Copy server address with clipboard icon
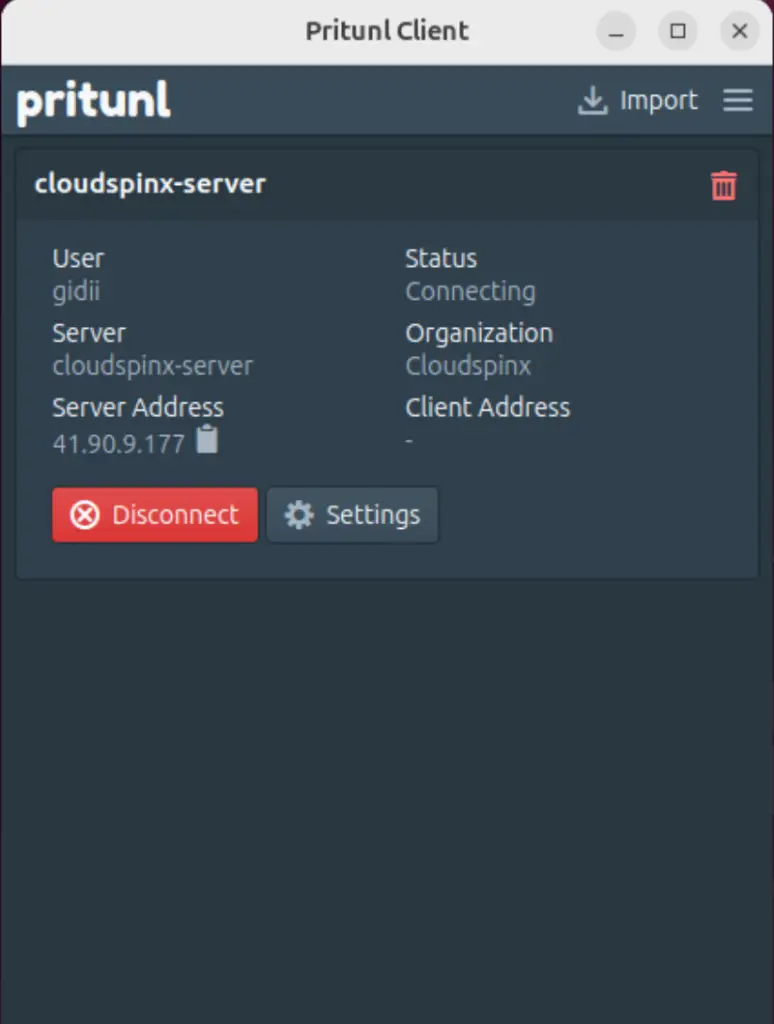The height and width of the screenshot is (1024, 774). coord(208,439)
